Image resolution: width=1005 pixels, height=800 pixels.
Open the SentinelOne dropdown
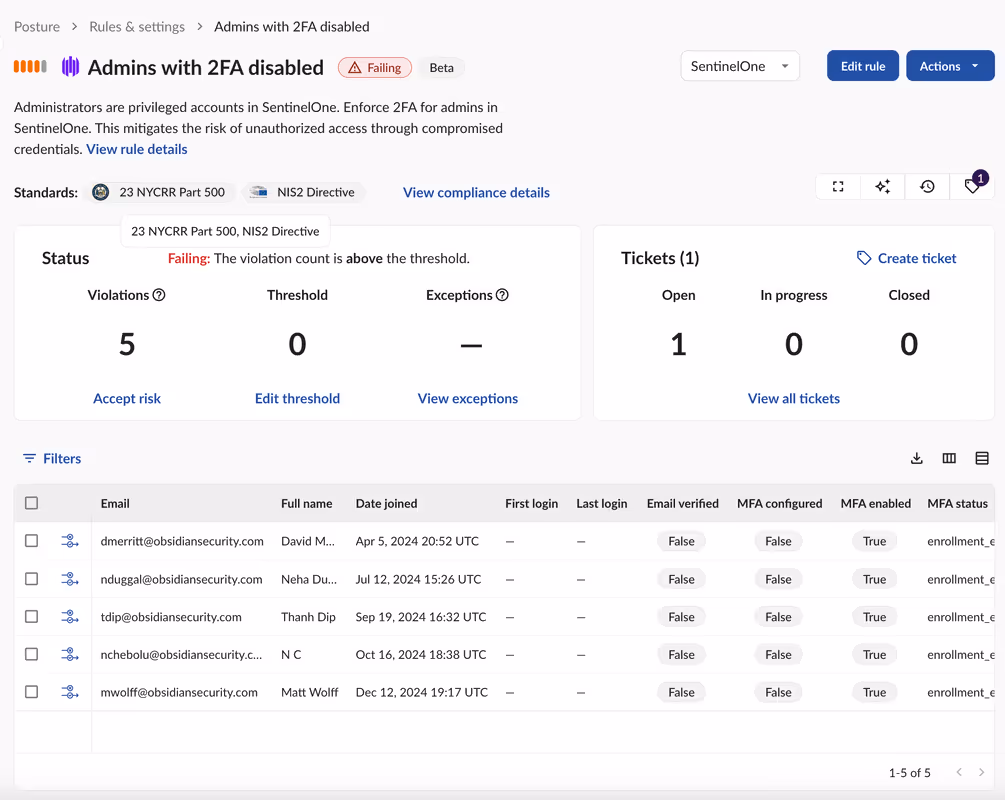pyautogui.click(x=740, y=66)
